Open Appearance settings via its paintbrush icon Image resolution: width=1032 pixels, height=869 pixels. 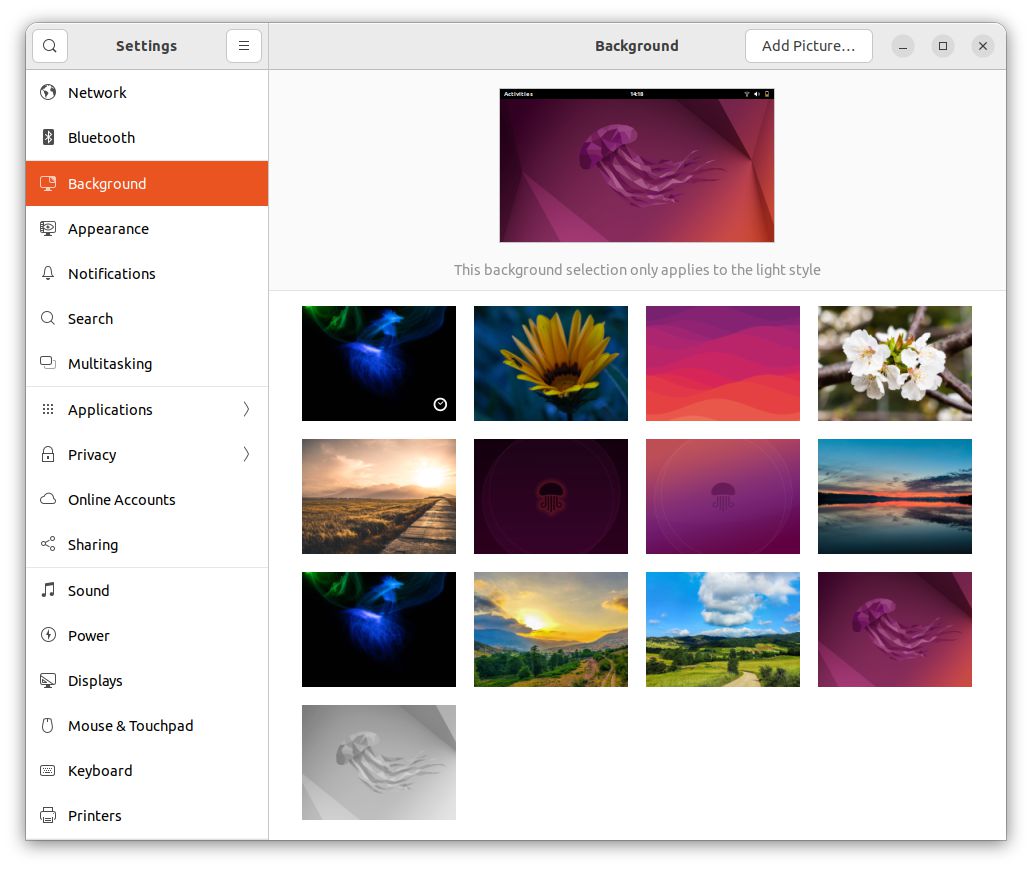48,229
